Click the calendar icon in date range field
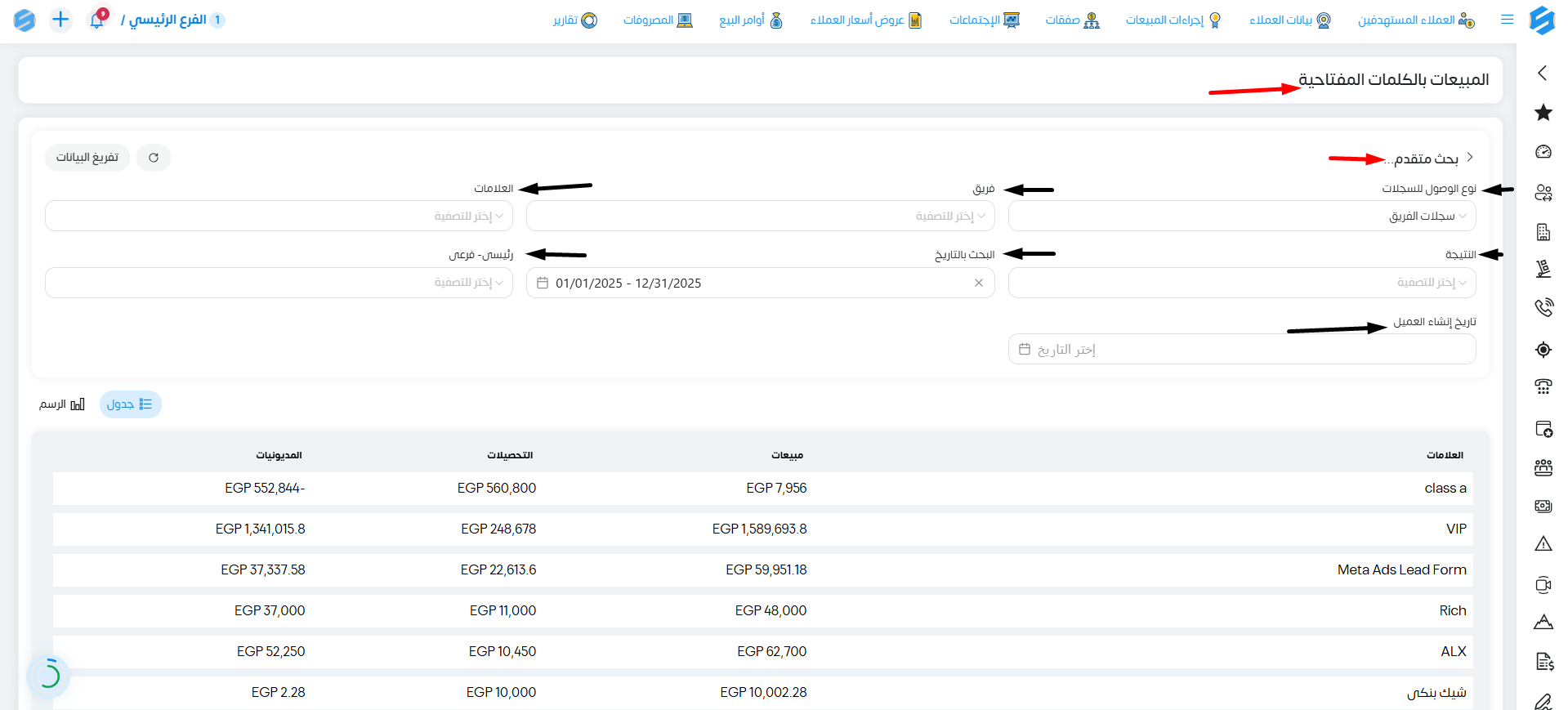Viewport: 1568px width, 710px height. (543, 283)
